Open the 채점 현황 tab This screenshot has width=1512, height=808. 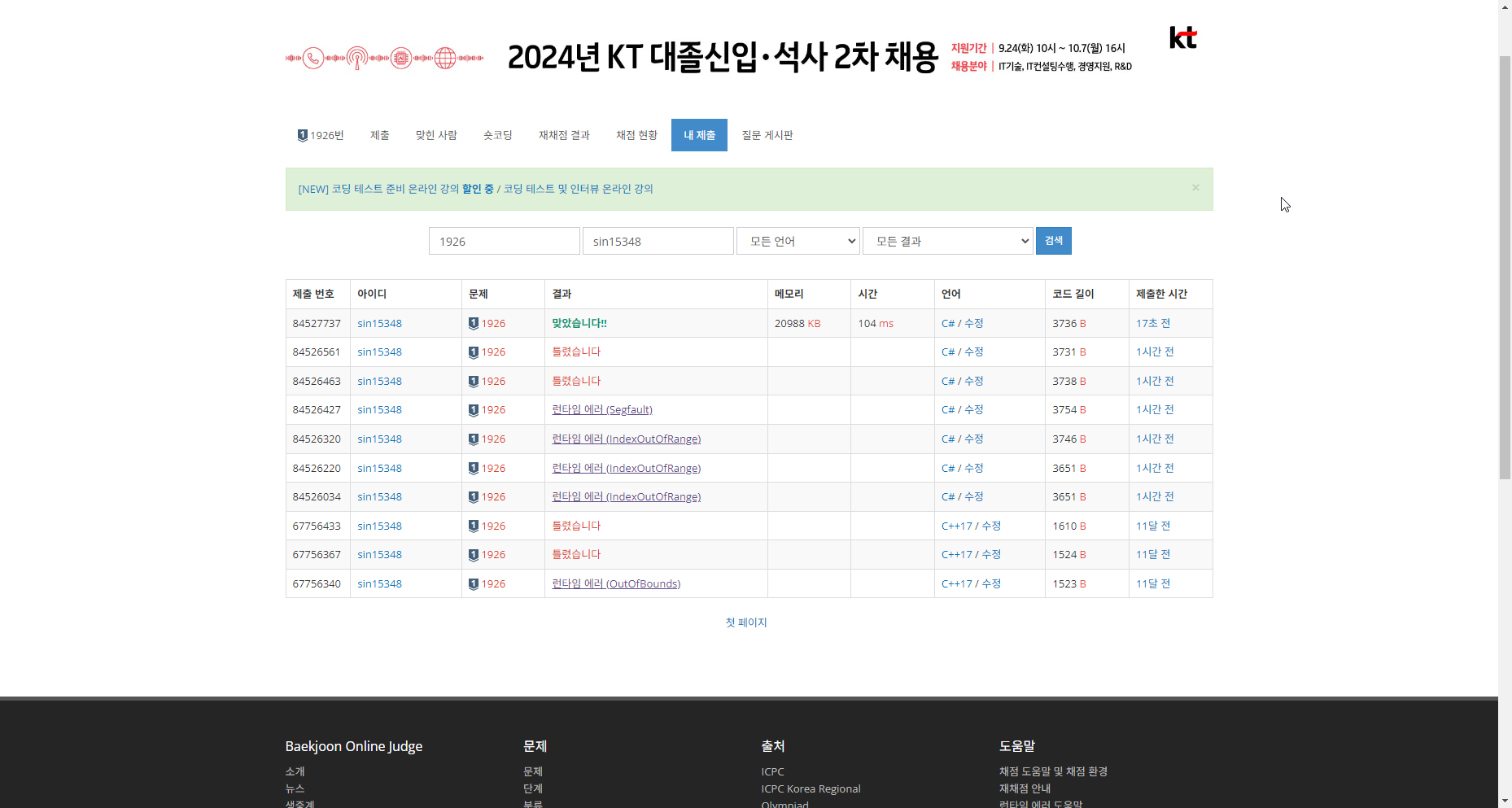636,135
